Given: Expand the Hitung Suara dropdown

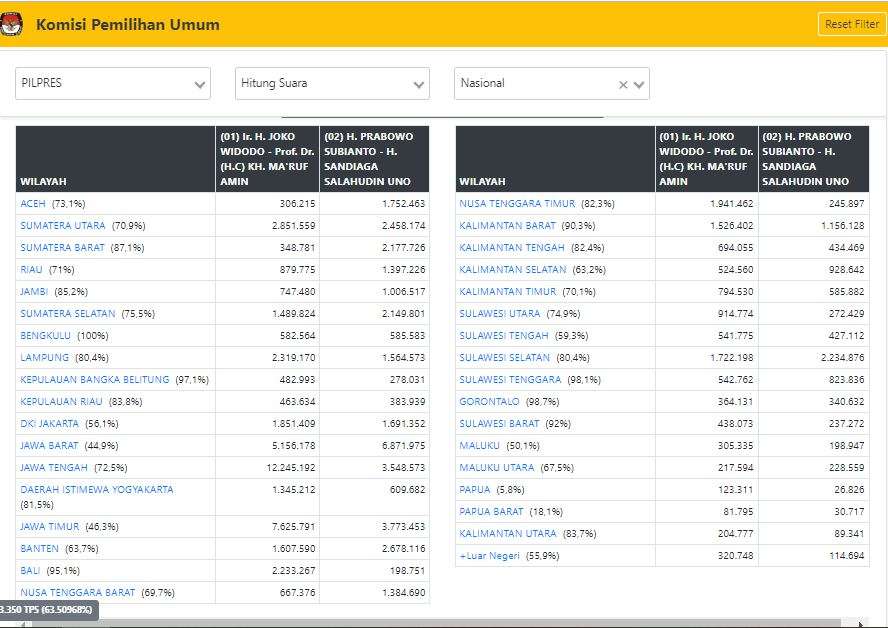Looking at the screenshot, I should tap(332, 84).
